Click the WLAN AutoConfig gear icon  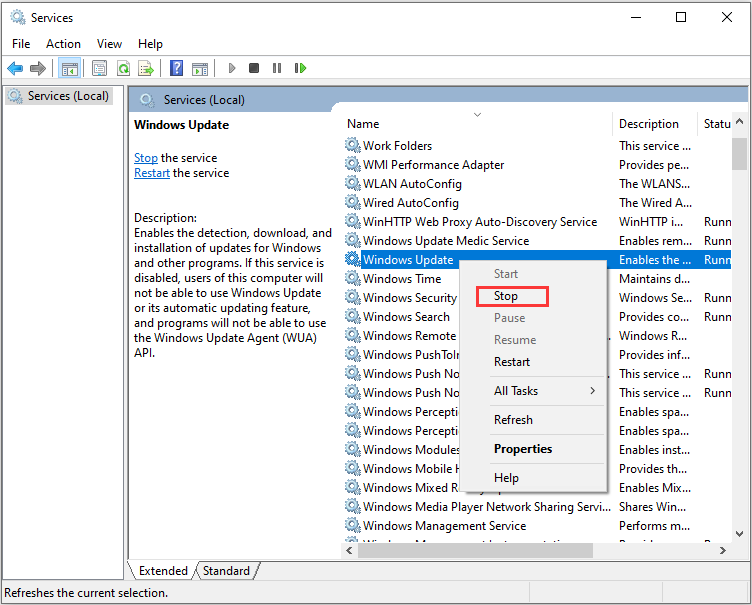click(x=352, y=183)
